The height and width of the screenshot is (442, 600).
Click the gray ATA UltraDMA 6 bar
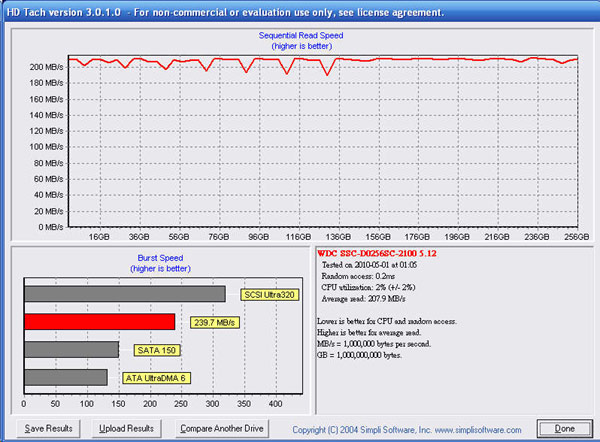click(x=65, y=377)
